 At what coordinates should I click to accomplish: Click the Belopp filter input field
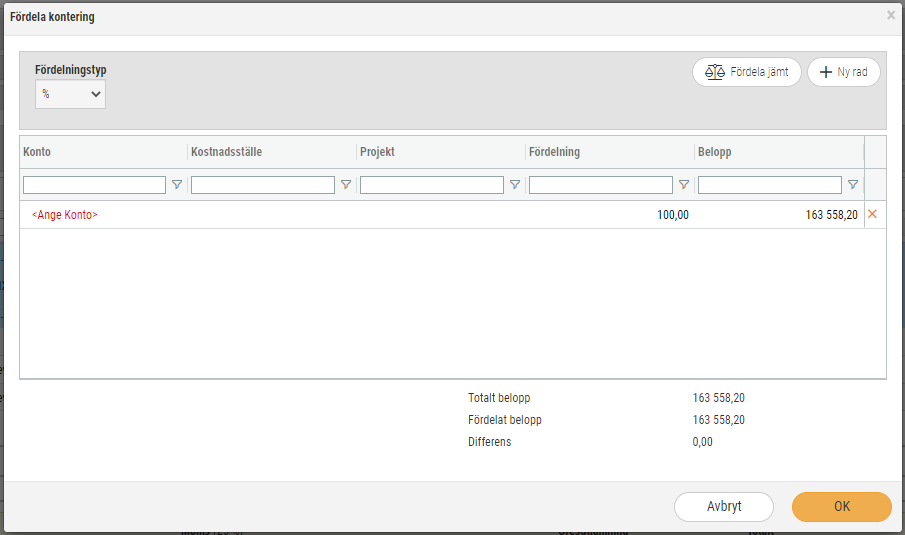(769, 185)
